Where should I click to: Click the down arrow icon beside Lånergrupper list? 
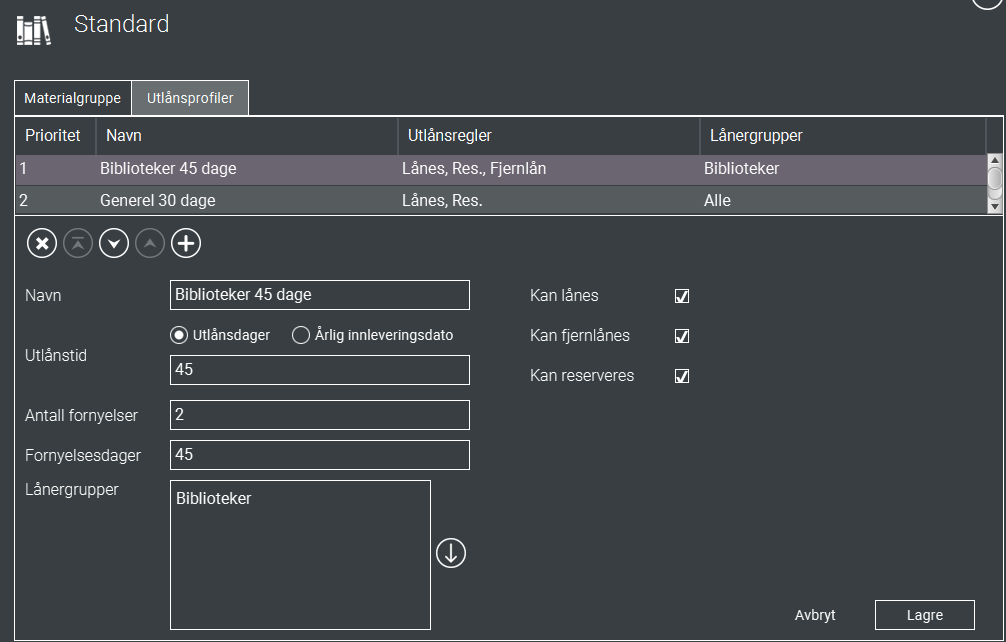click(x=451, y=553)
